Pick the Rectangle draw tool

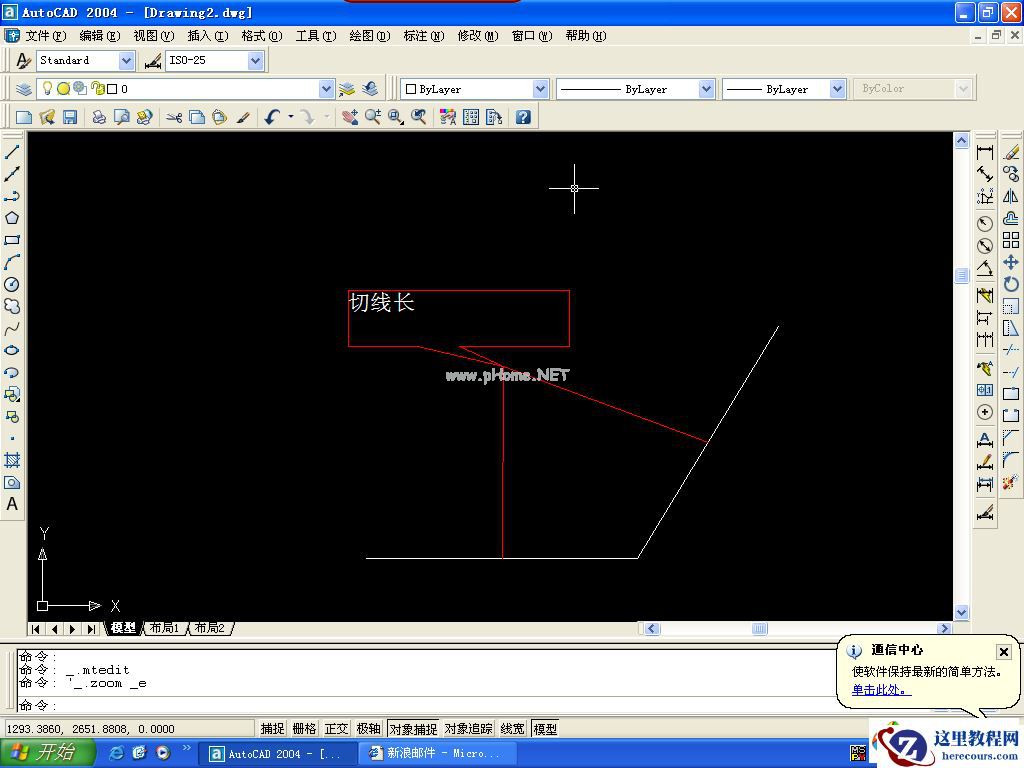click(x=12, y=240)
